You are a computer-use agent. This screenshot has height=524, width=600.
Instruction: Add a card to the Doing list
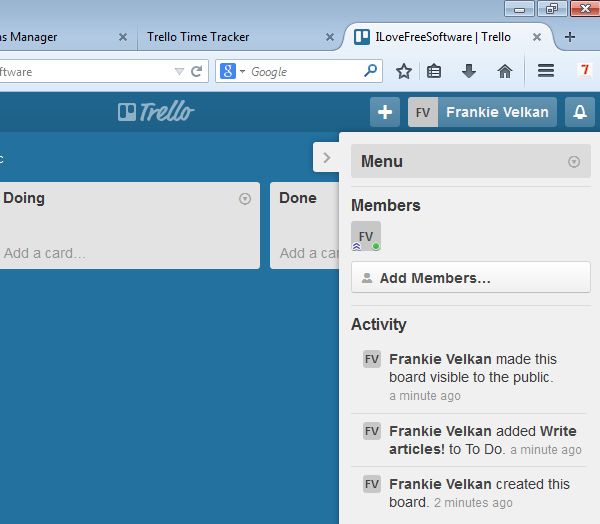click(x=45, y=253)
